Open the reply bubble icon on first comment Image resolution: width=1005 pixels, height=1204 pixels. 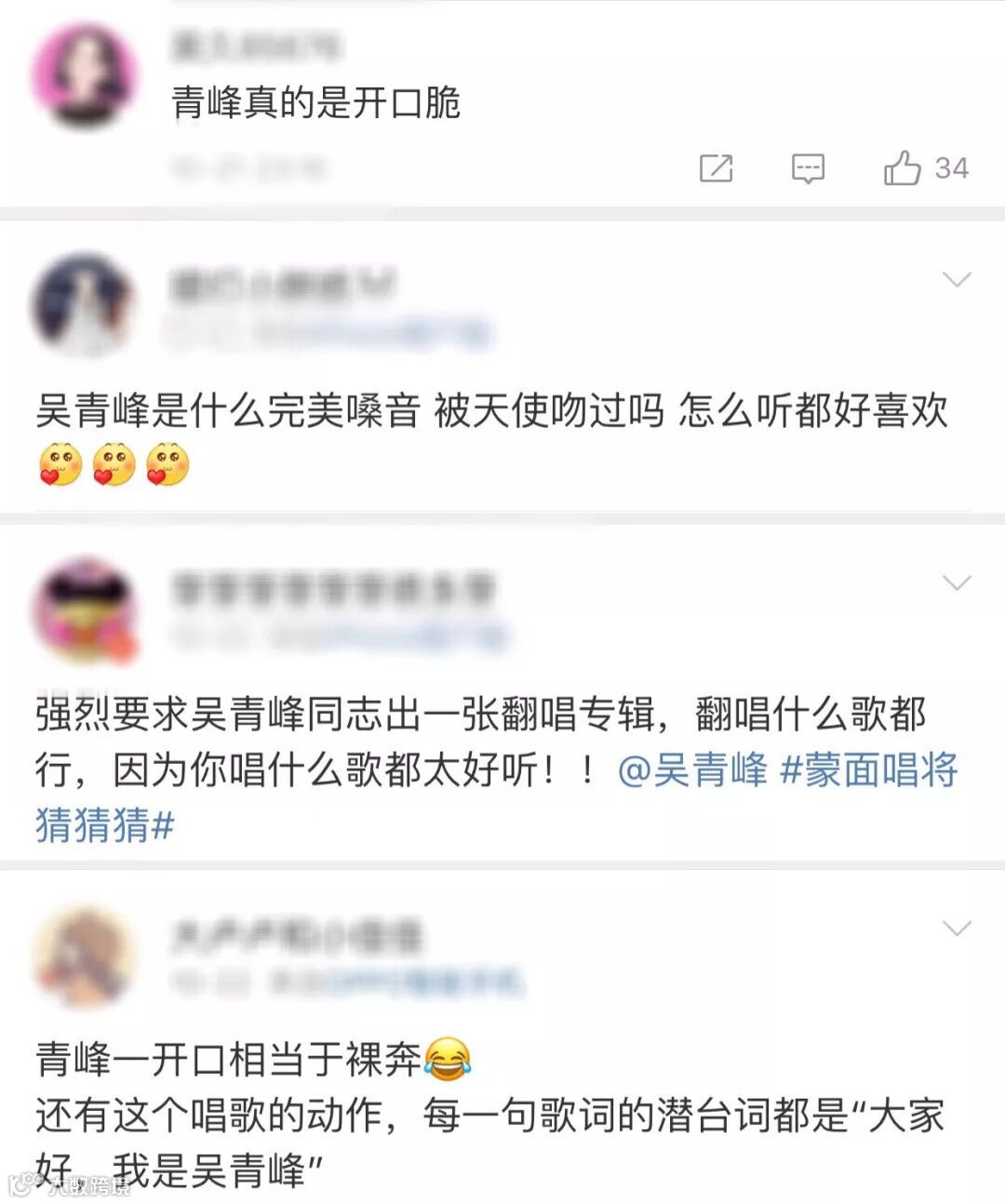pos(808,168)
